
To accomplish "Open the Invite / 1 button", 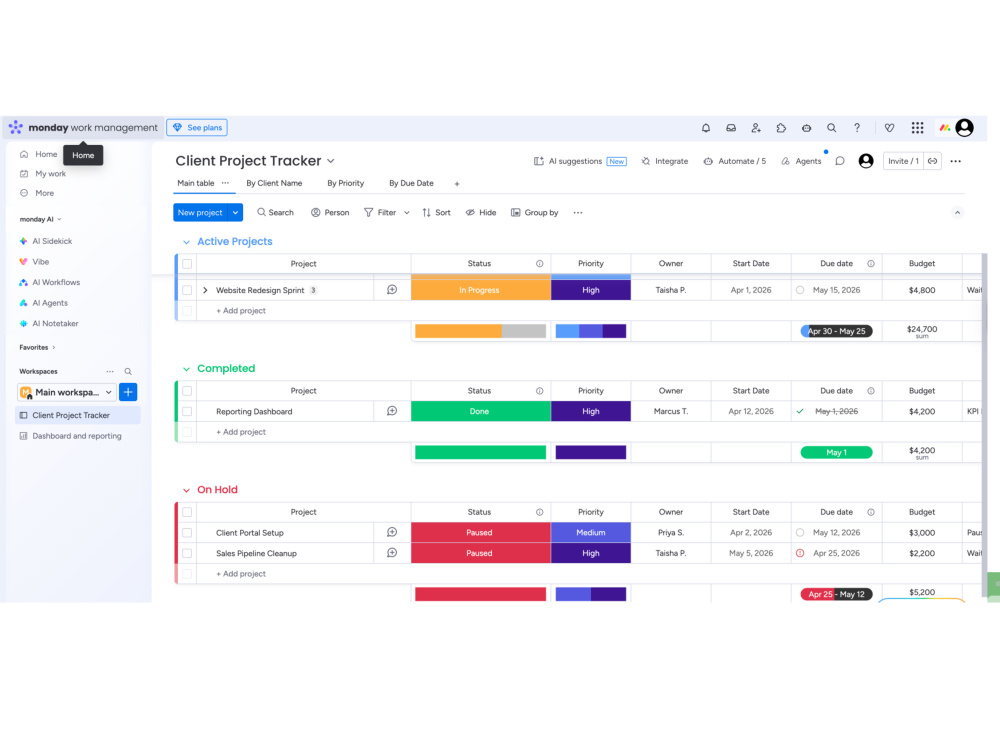I will pyautogui.click(x=903, y=161).
